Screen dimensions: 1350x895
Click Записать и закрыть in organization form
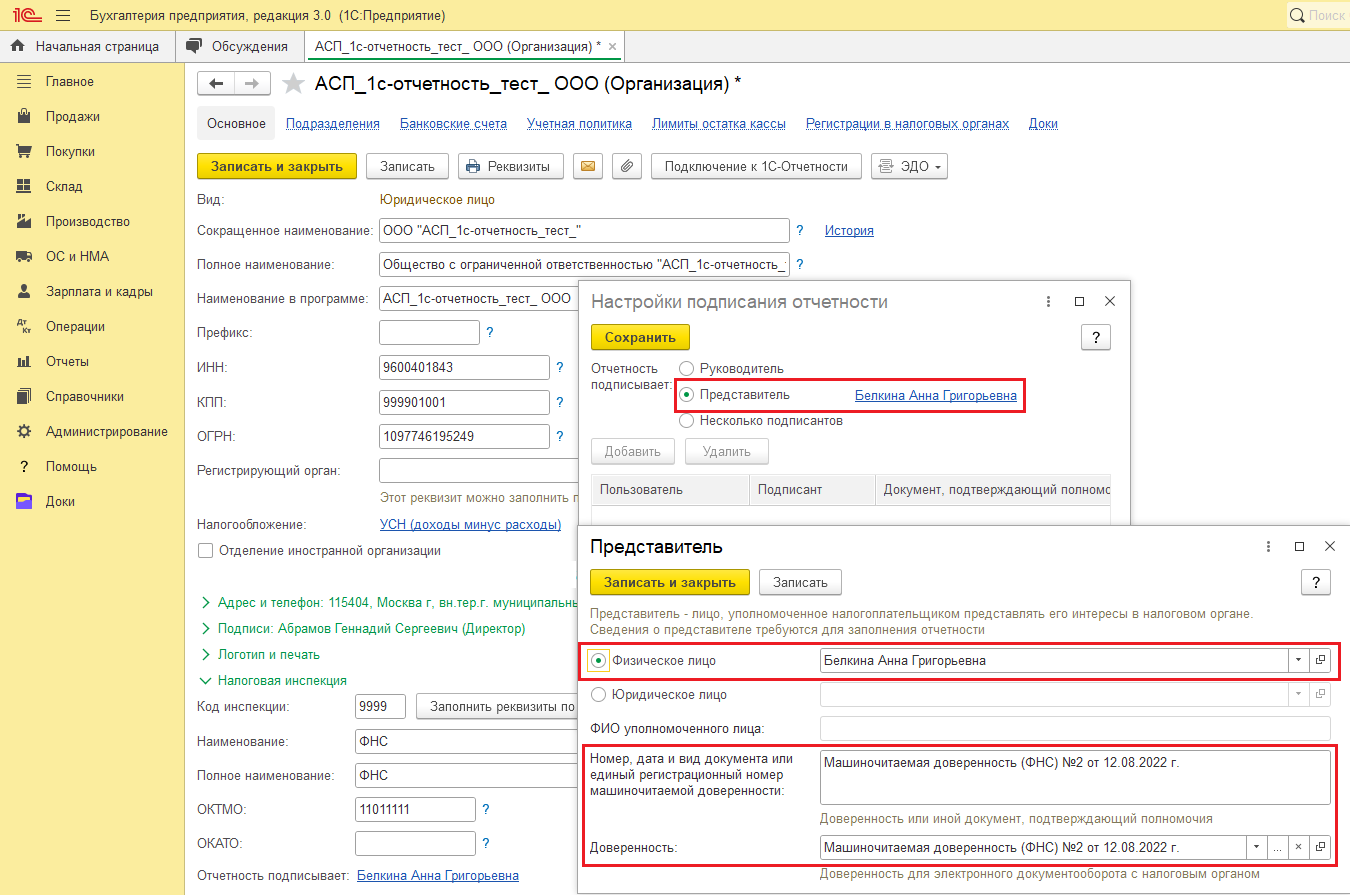[277, 167]
